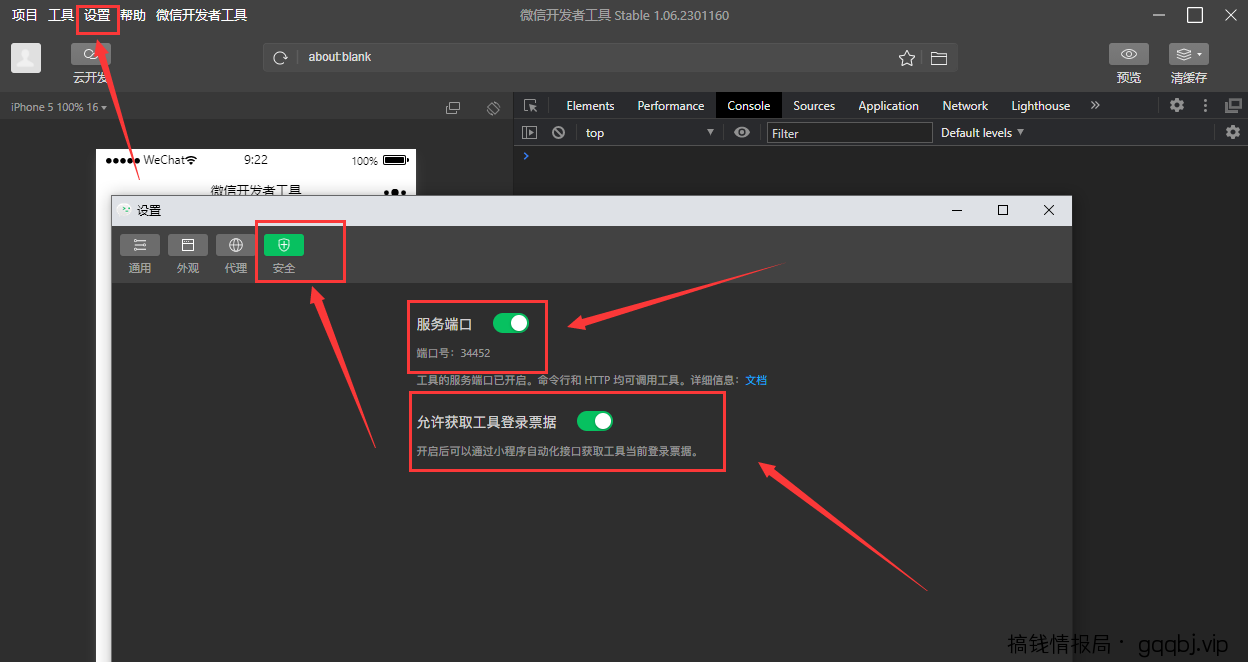
Task: Bookmark about:blank with the star icon
Action: click(x=906, y=58)
